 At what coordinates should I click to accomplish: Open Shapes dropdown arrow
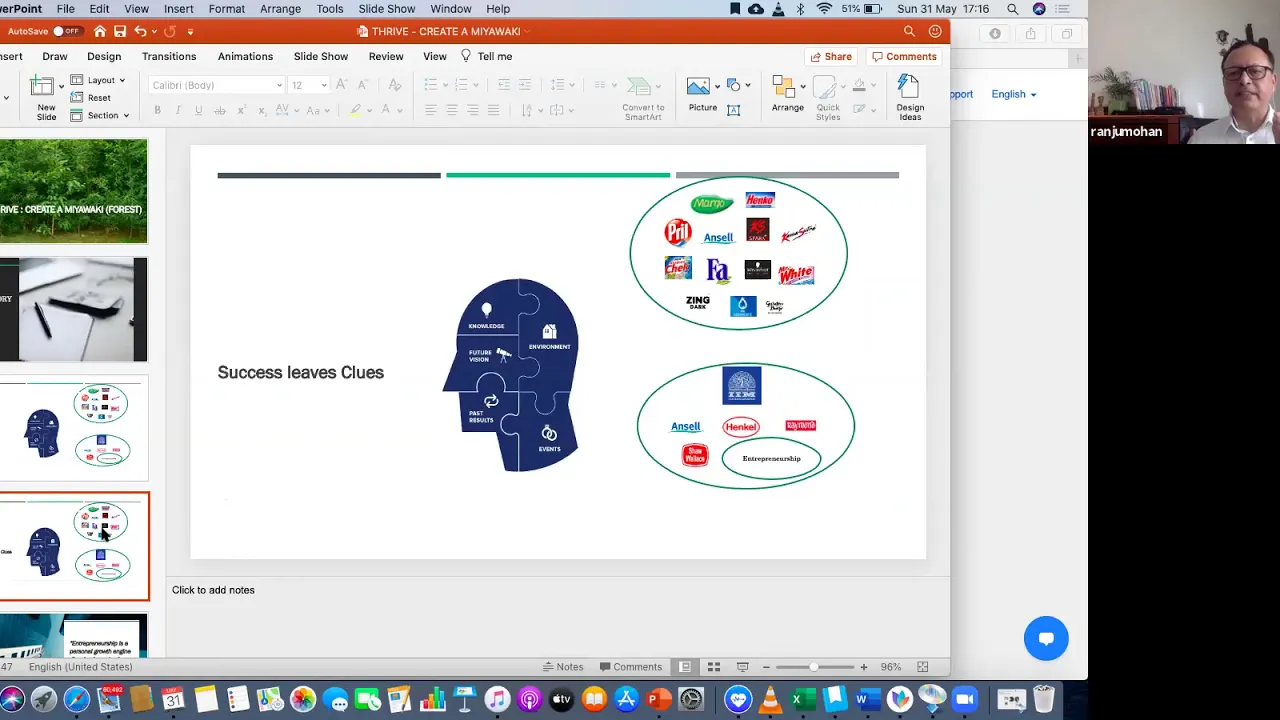pos(748,86)
